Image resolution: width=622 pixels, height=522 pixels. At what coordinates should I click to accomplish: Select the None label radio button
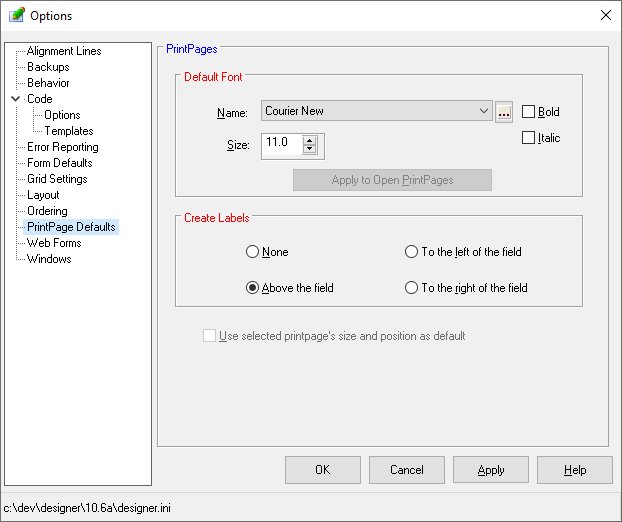tap(253, 252)
